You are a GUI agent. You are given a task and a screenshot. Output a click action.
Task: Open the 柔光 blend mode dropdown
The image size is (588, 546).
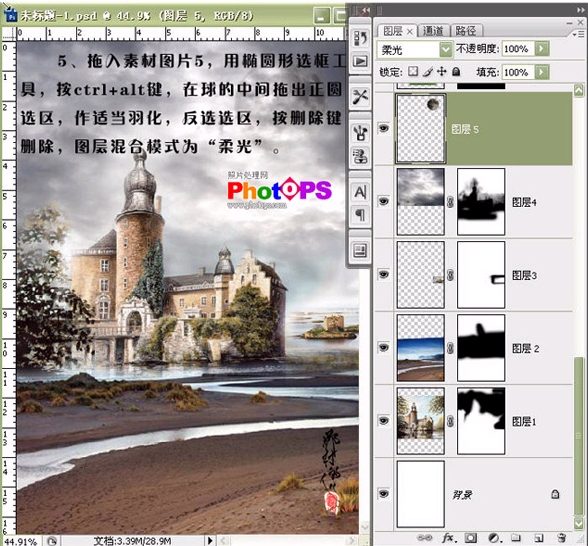414,49
